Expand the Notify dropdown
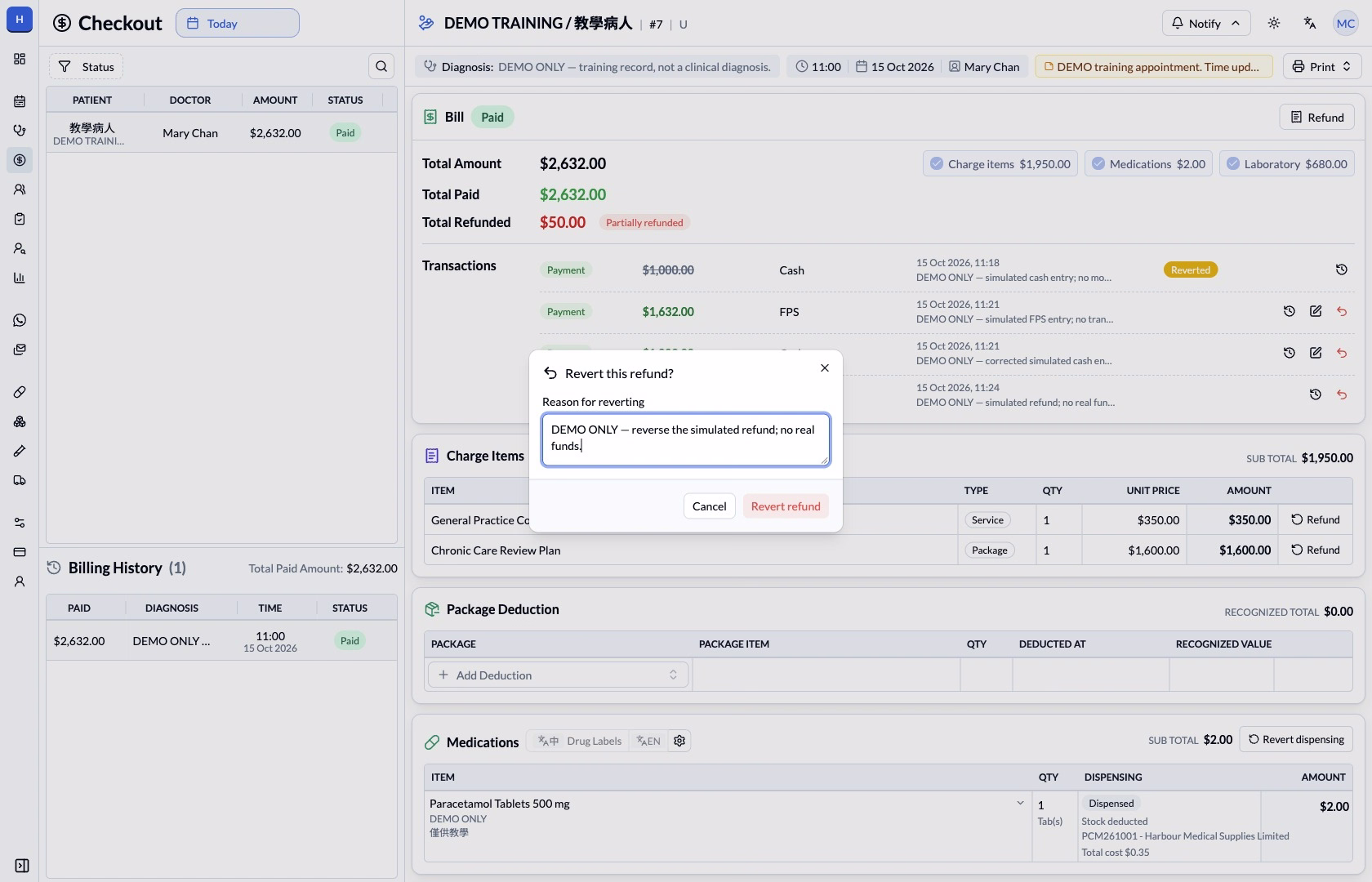The height and width of the screenshot is (882, 1372). coord(1205,23)
